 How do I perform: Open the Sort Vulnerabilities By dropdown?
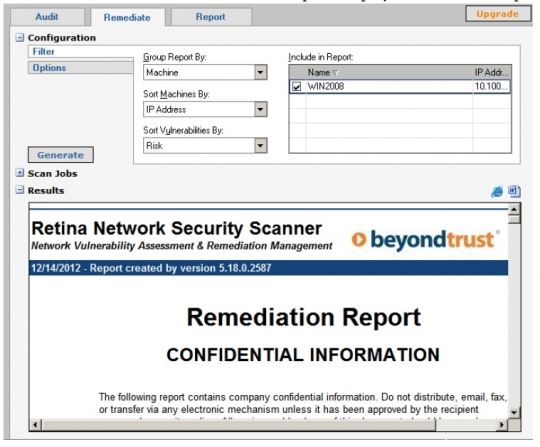point(261,145)
